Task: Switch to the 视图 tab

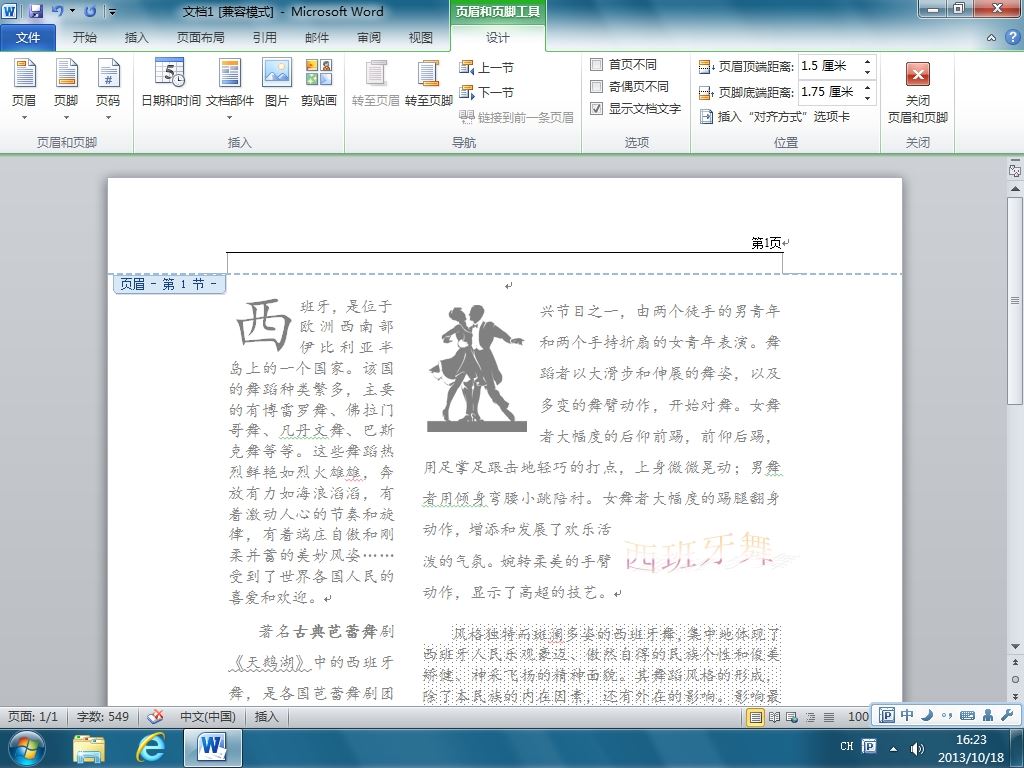Action: (421, 38)
